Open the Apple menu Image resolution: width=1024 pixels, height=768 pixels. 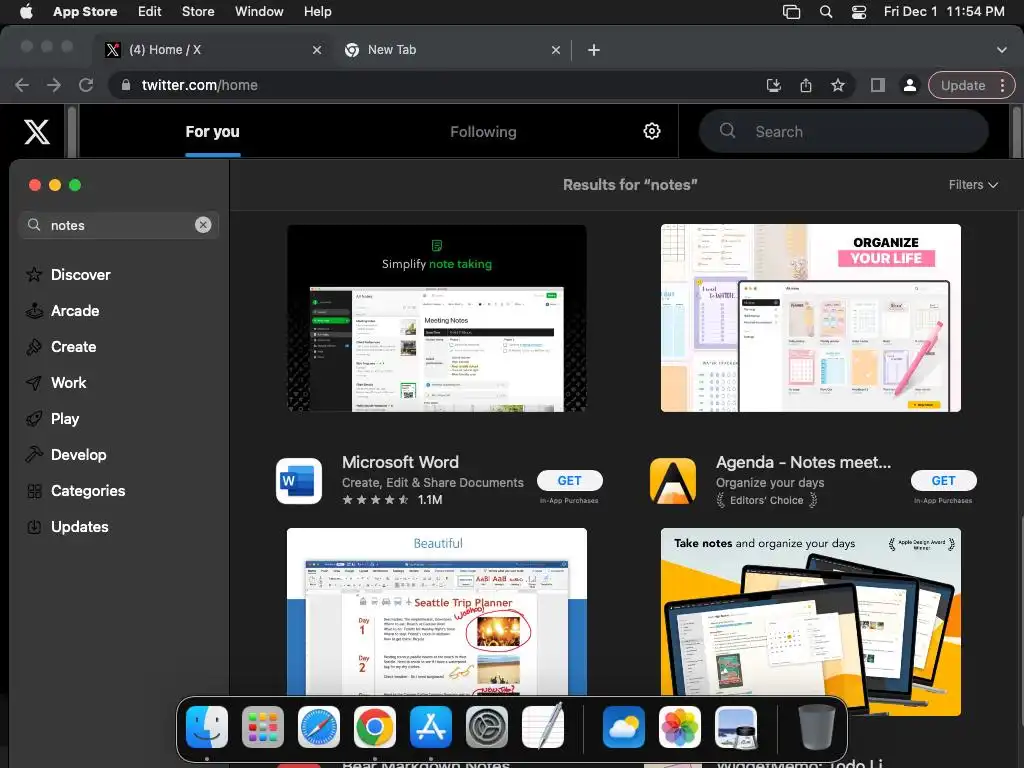coord(26,12)
